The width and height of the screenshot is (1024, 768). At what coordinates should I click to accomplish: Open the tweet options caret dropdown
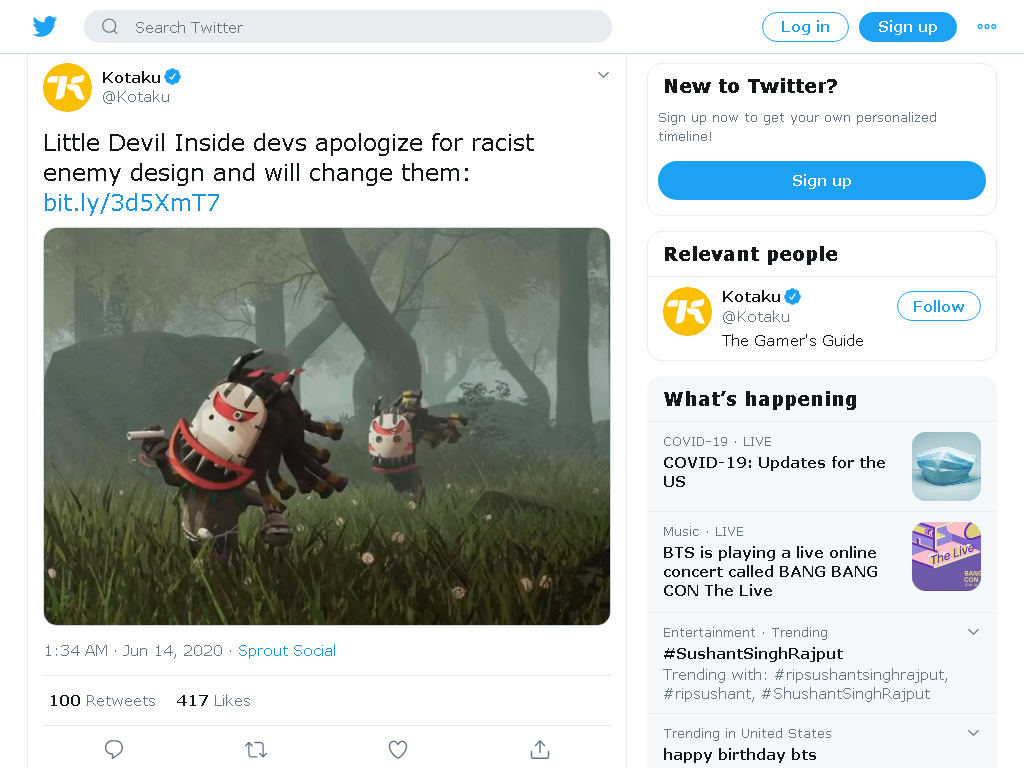coord(603,75)
